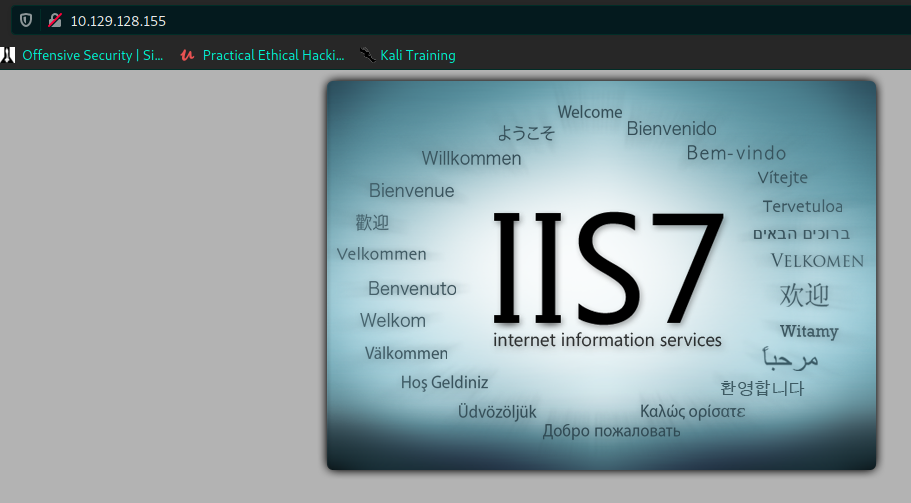The image size is (911, 503).
Task: Click the Offensive Security bookmark favicon
Action: [x=8, y=55]
